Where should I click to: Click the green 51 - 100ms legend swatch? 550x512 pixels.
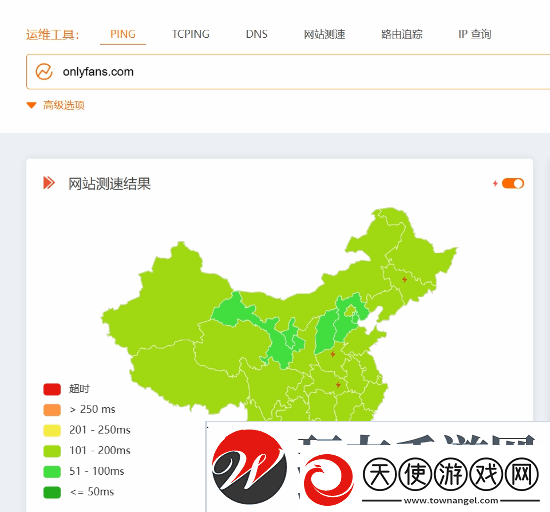point(52,472)
